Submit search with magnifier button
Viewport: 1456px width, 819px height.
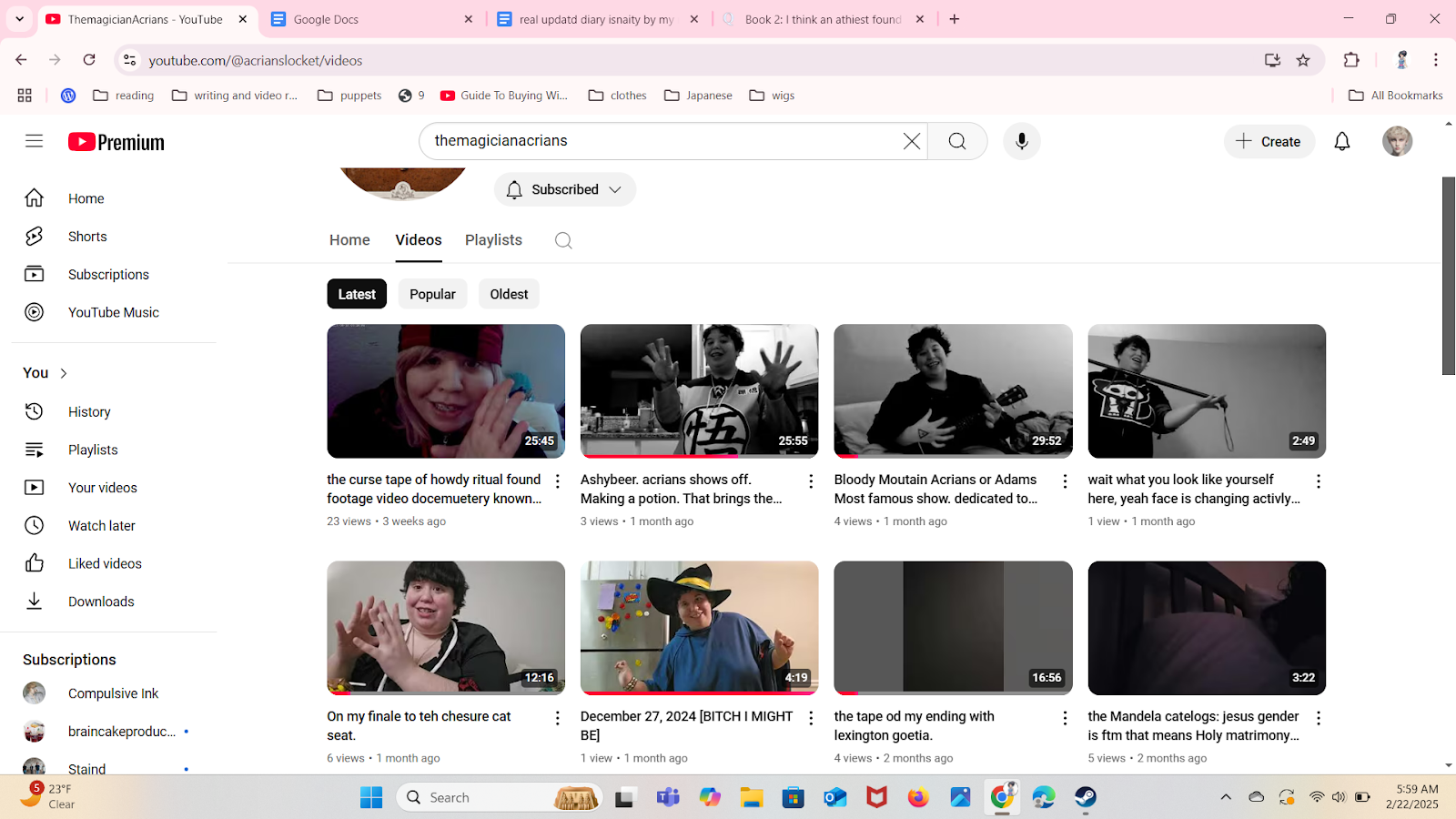957,141
